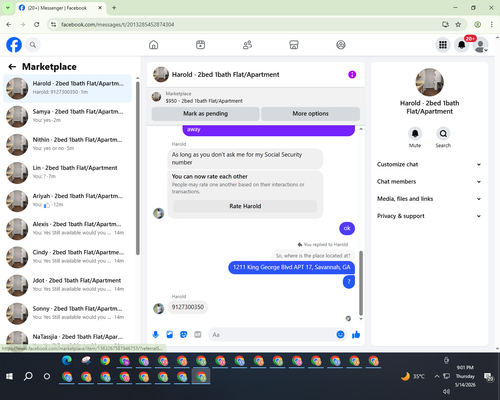Open the notifications bell with 20+ badge
This screenshot has height=400, width=500.
pos(462,45)
